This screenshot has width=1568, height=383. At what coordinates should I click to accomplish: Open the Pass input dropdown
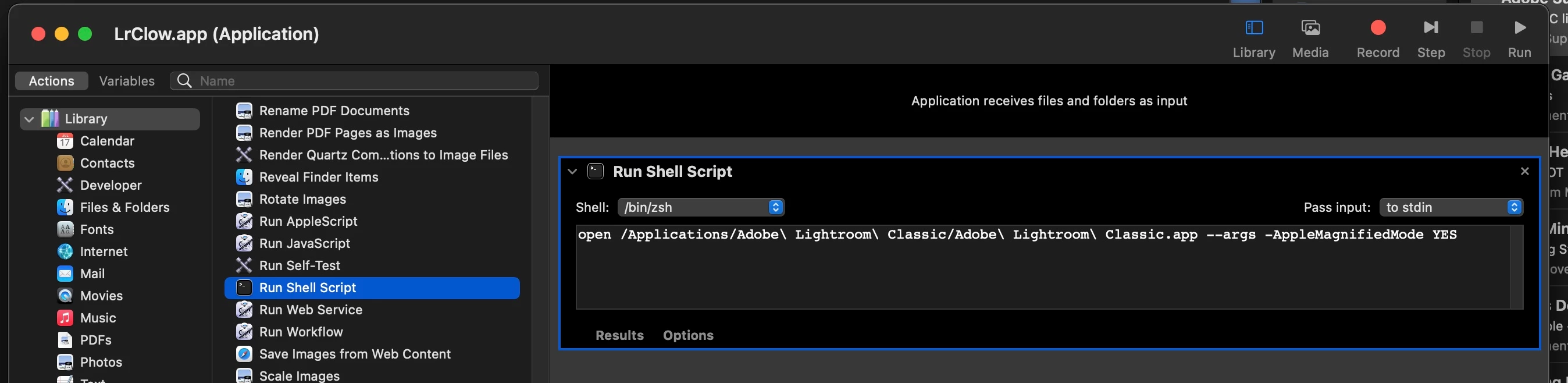coord(1451,208)
